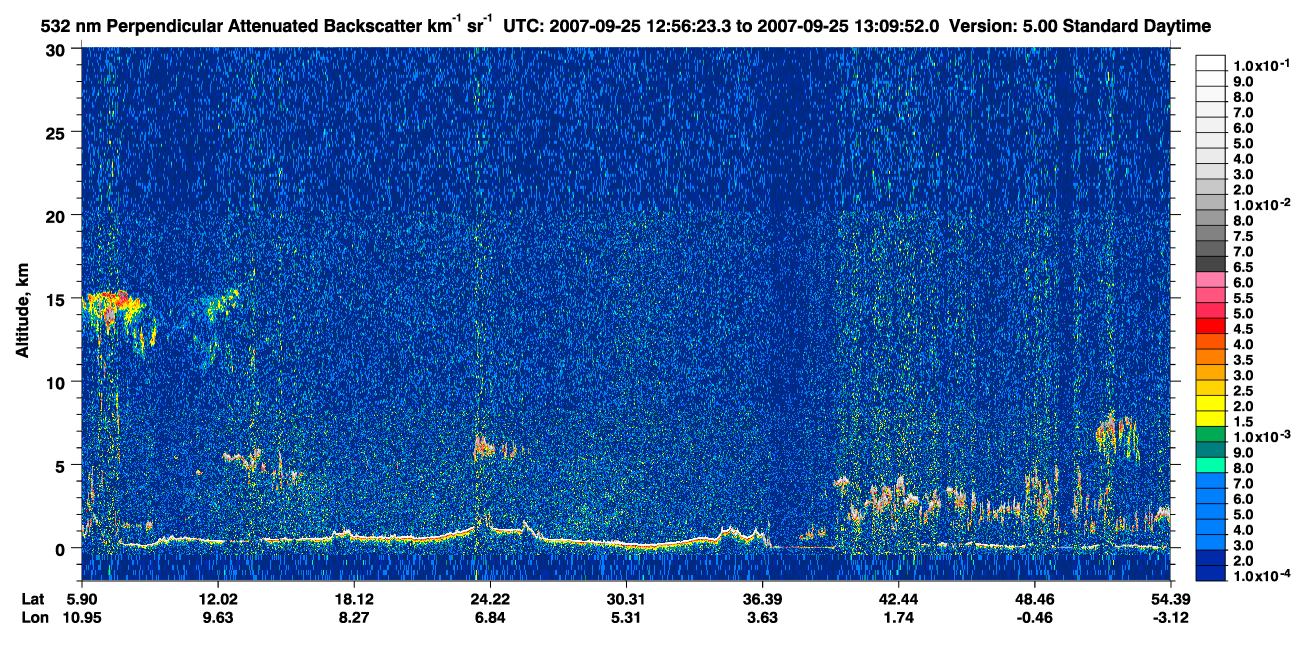
Task: Click the darkest blue swatch beside 1.0x10-4
Action: tap(1211, 575)
